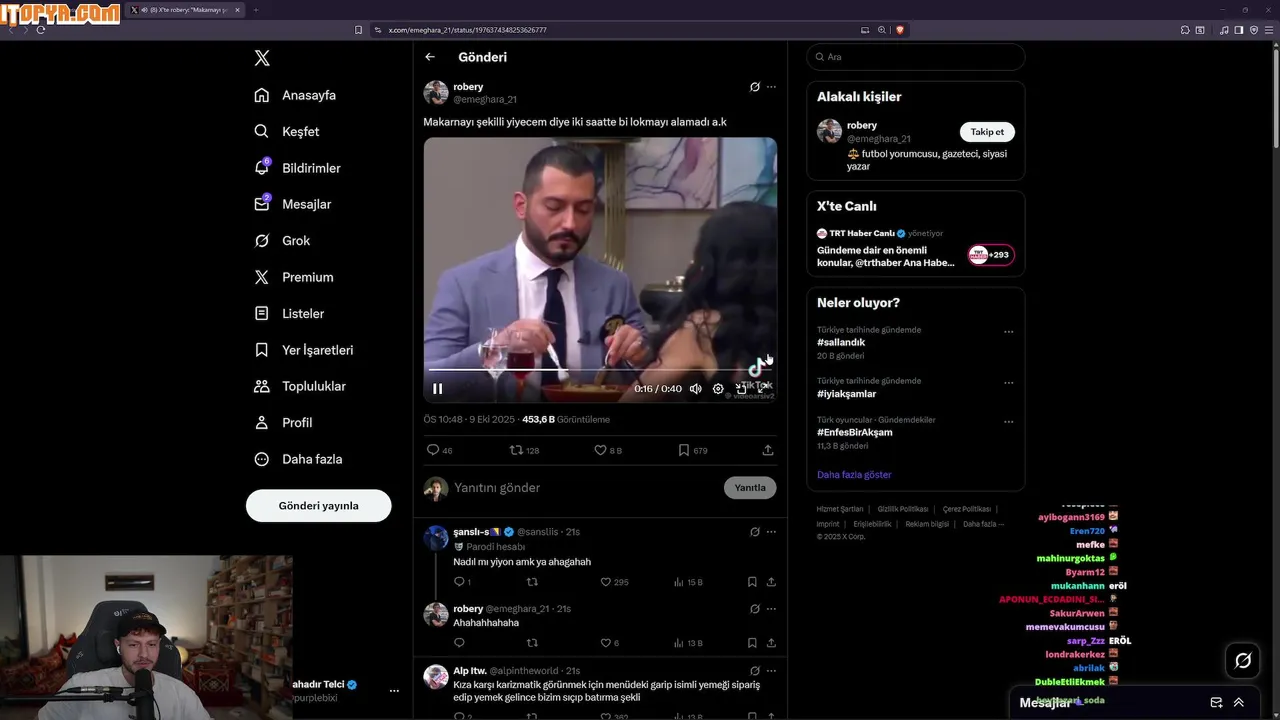This screenshot has height=720, width=1280.
Task: Open Listeler in the sidebar
Action: 289,313
